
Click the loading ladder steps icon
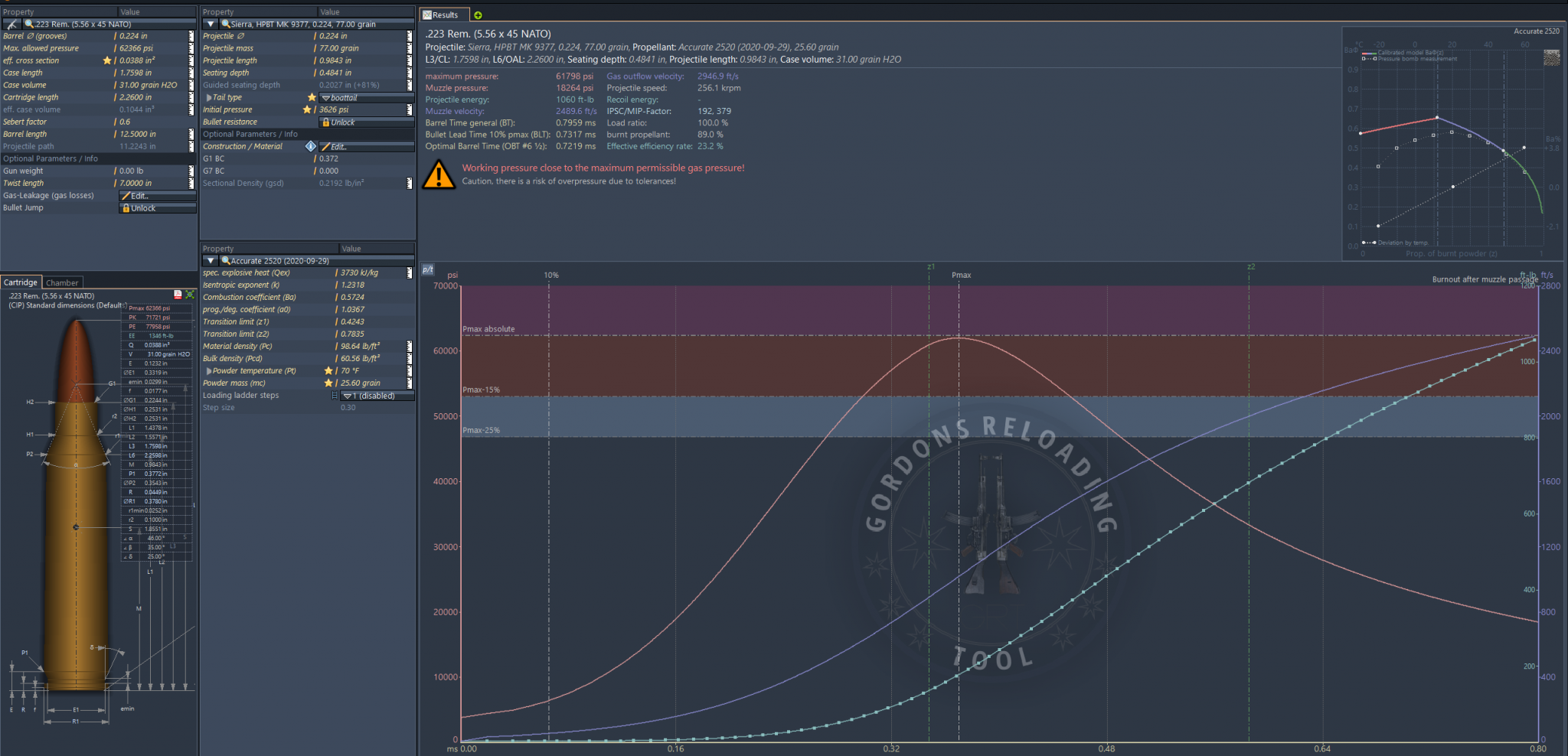(x=335, y=396)
